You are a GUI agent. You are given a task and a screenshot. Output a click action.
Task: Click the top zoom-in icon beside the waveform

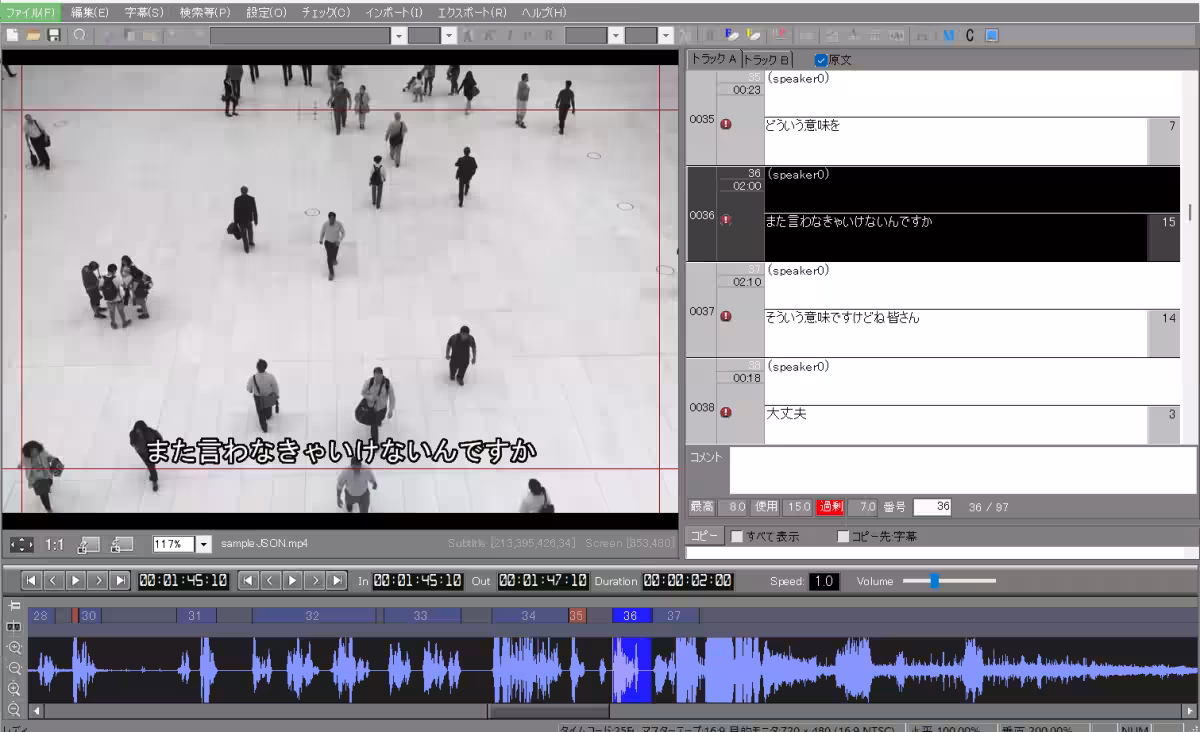14,648
